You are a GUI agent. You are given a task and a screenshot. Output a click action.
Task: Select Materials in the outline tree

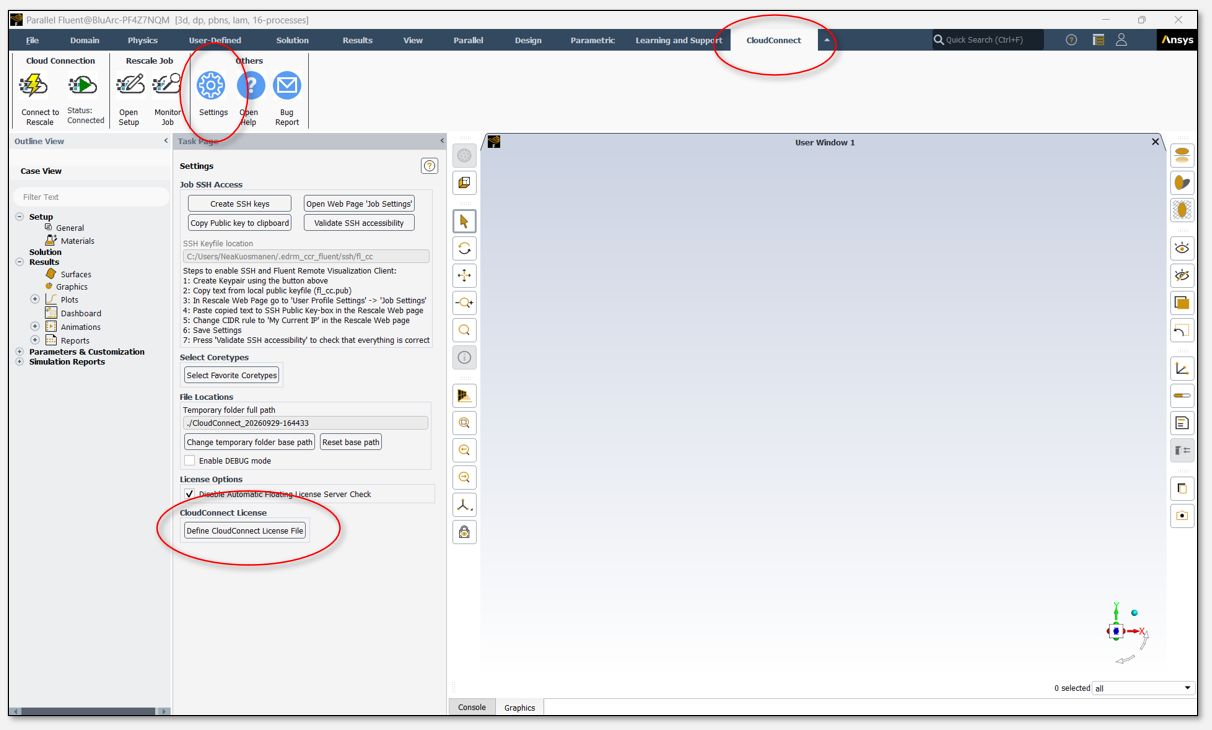click(x=77, y=240)
